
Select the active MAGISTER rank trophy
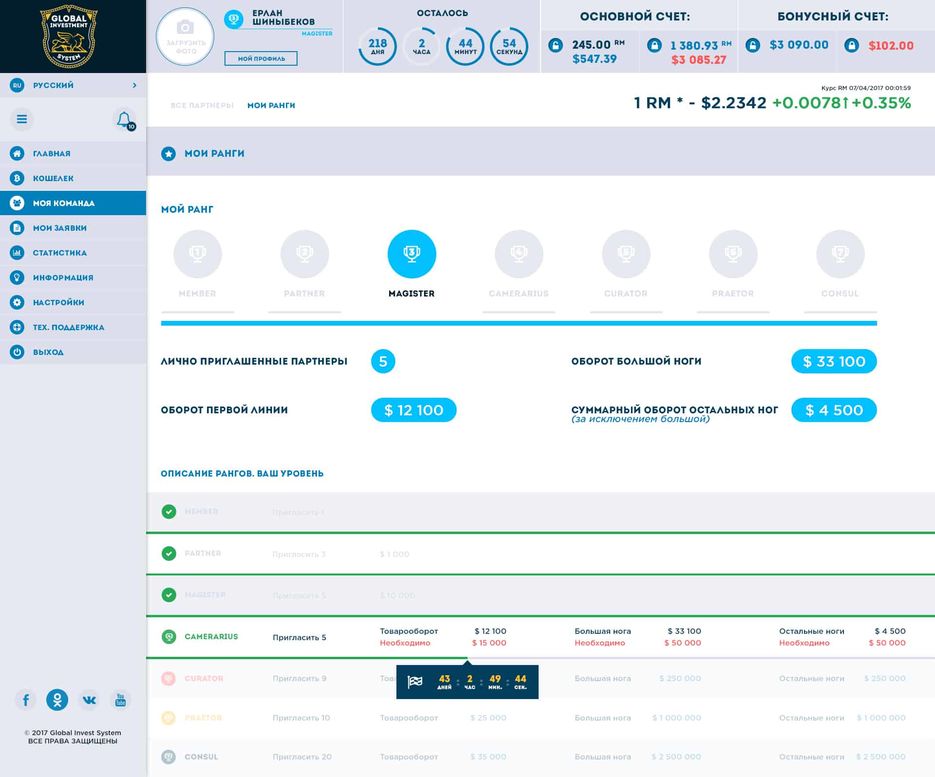coord(411,254)
